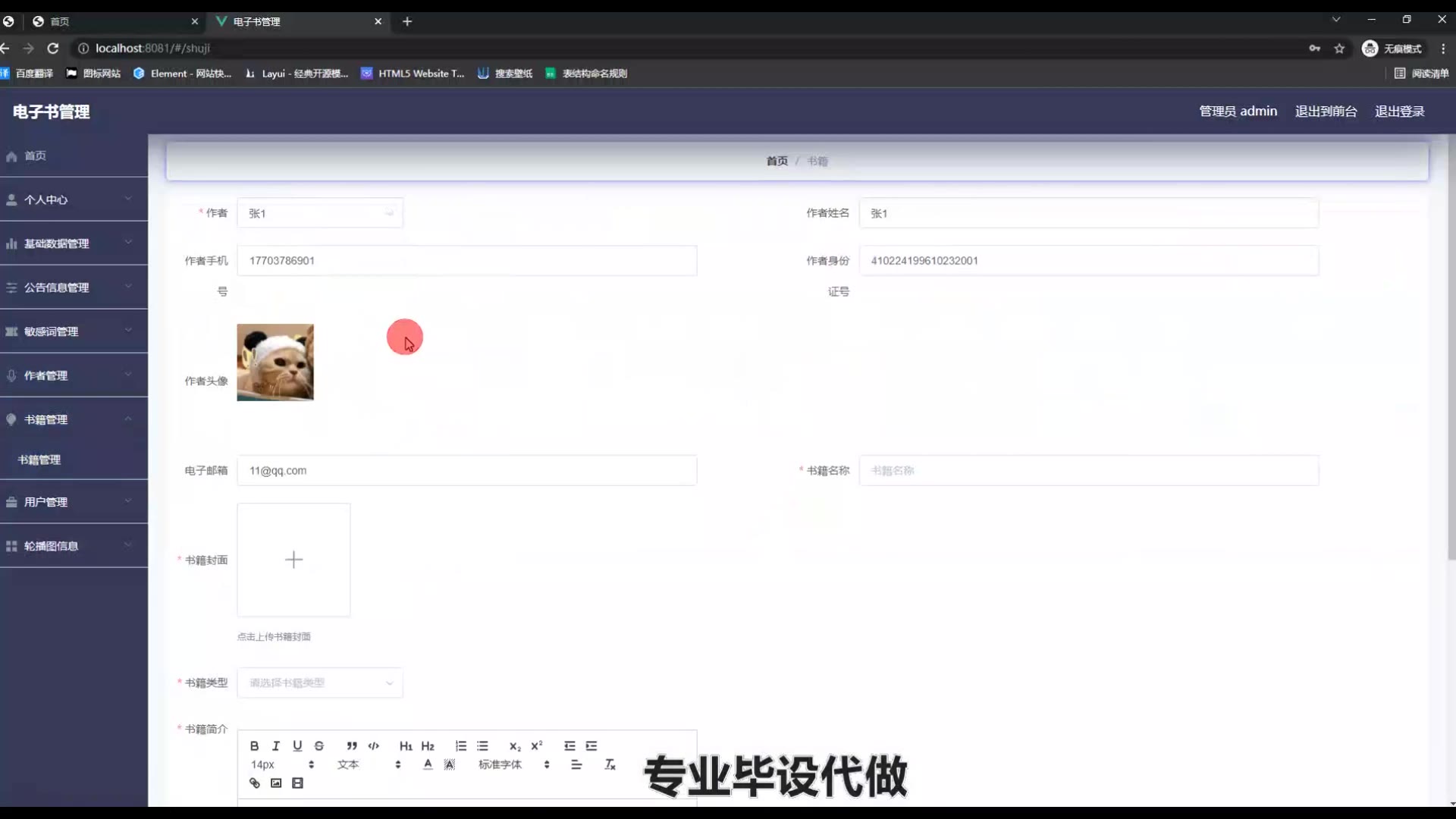Insert a code block in the editor
1456x819 pixels.
374,746
